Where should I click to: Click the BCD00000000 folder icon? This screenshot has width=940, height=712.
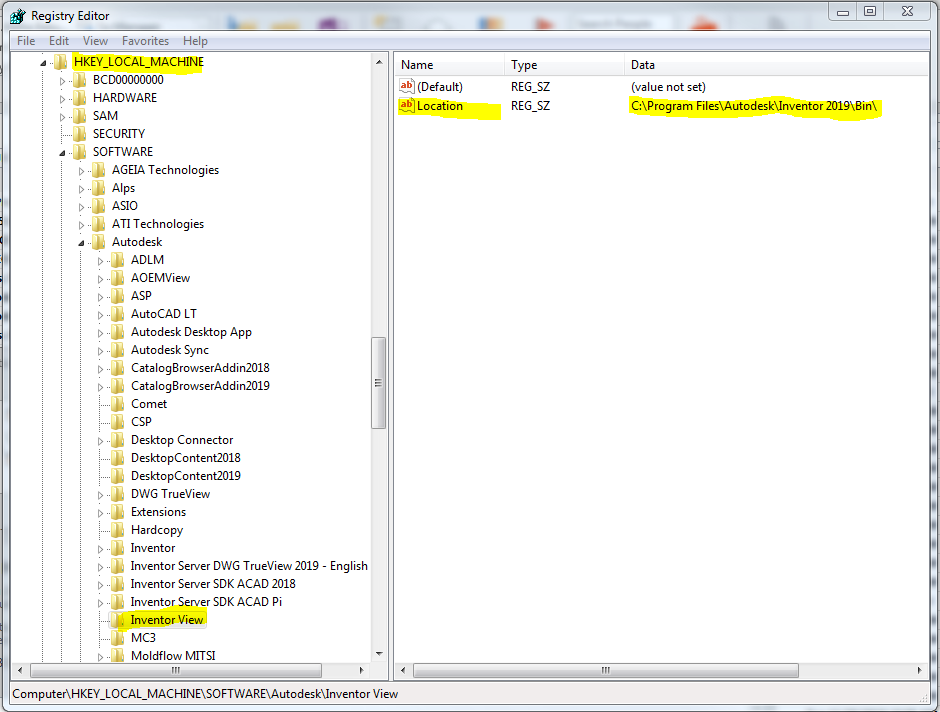tap(80, 80)
